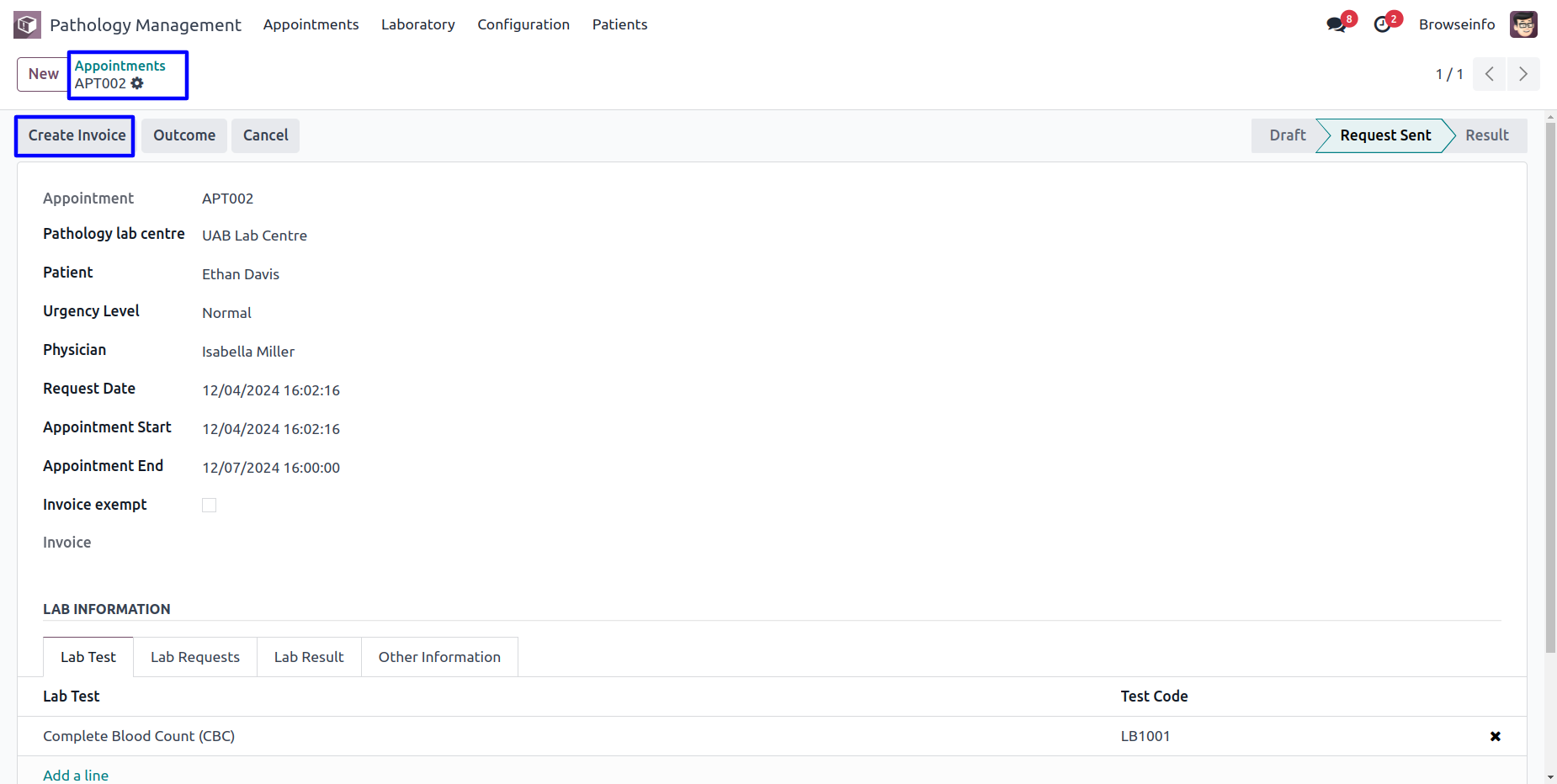Delete the Complete Blood Count line
The image size is (1557, 784).
click(1496, 736)
